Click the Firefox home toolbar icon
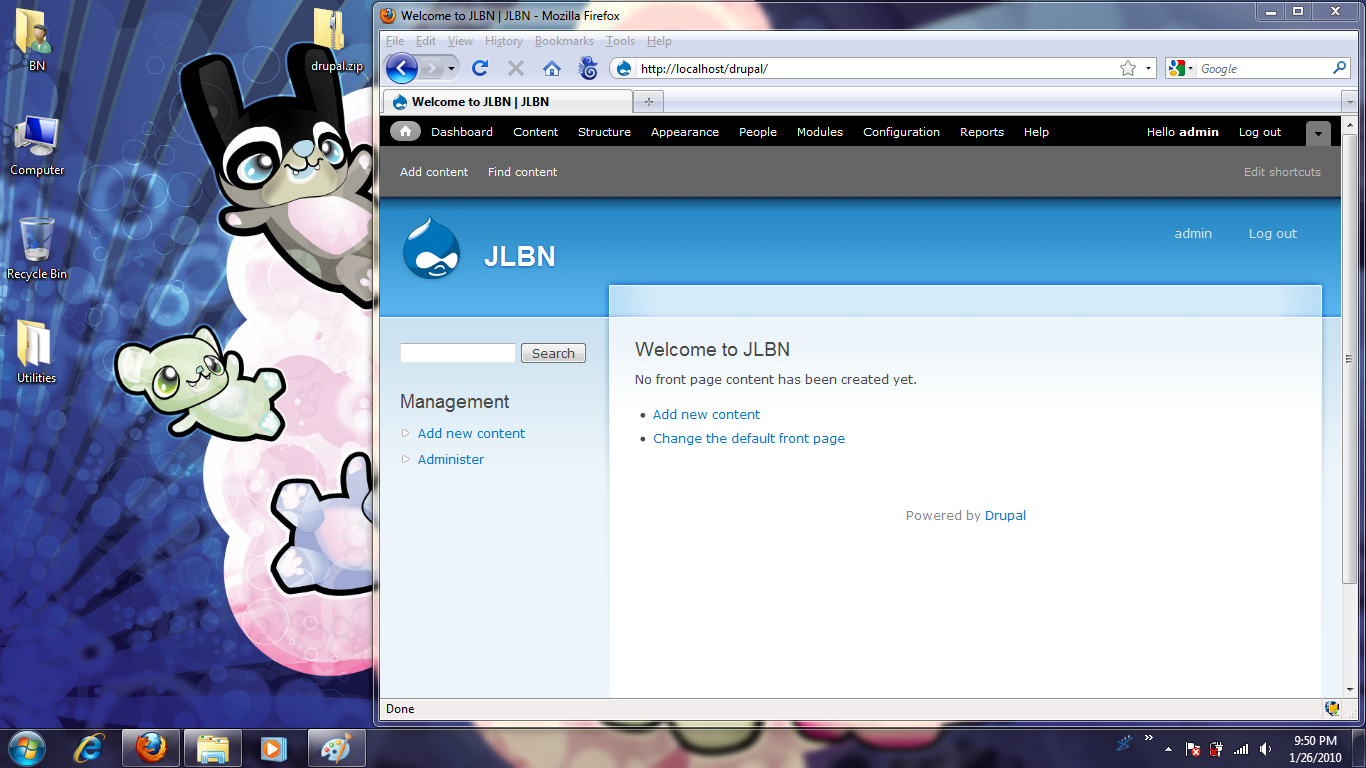The width and height of the screenshot is (1366, 768). click(551, 68)
